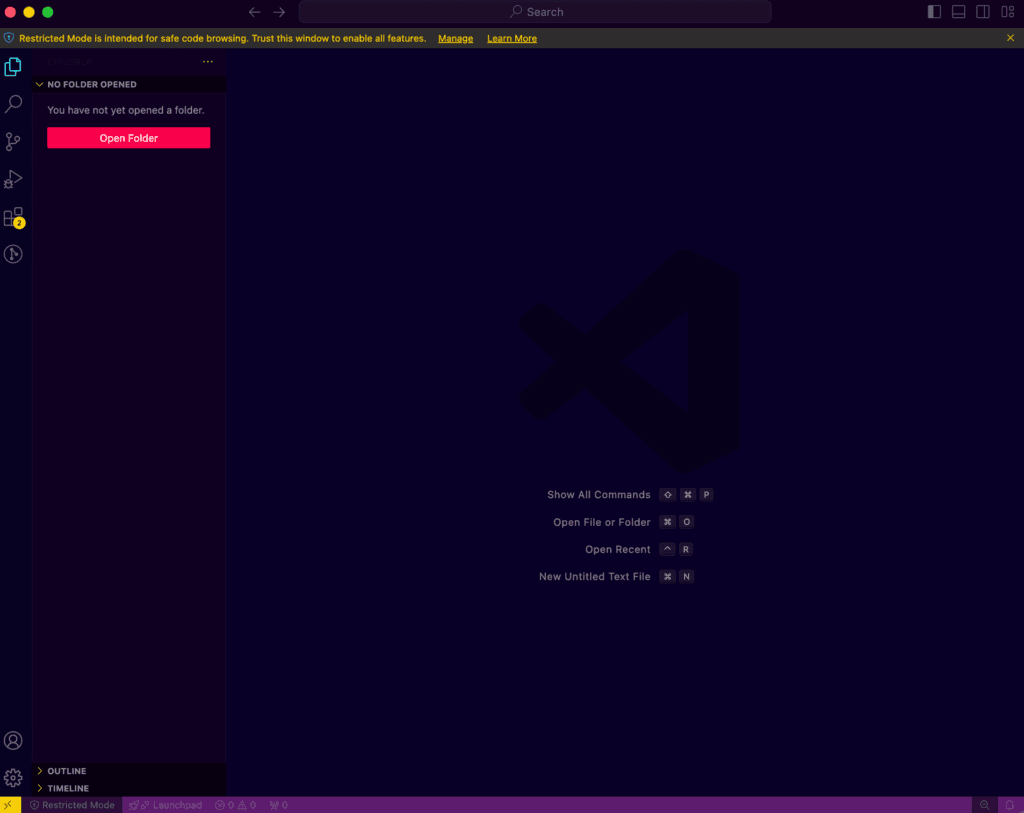The height and width of the screenshot is (813, 1024).
Task: Expand the OUTLINE section
Action: pyautogui.click(x=129, y=771)
